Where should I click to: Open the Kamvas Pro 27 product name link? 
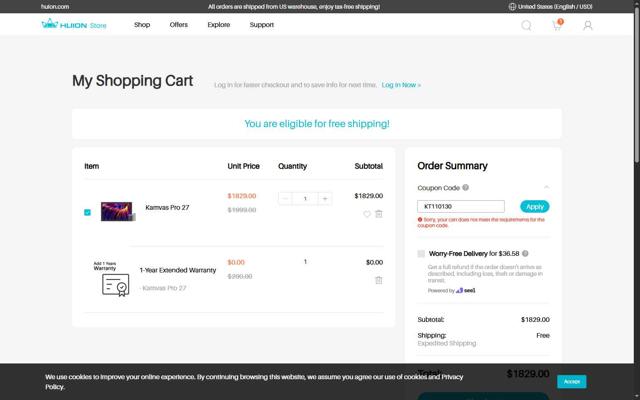point(167,207)
